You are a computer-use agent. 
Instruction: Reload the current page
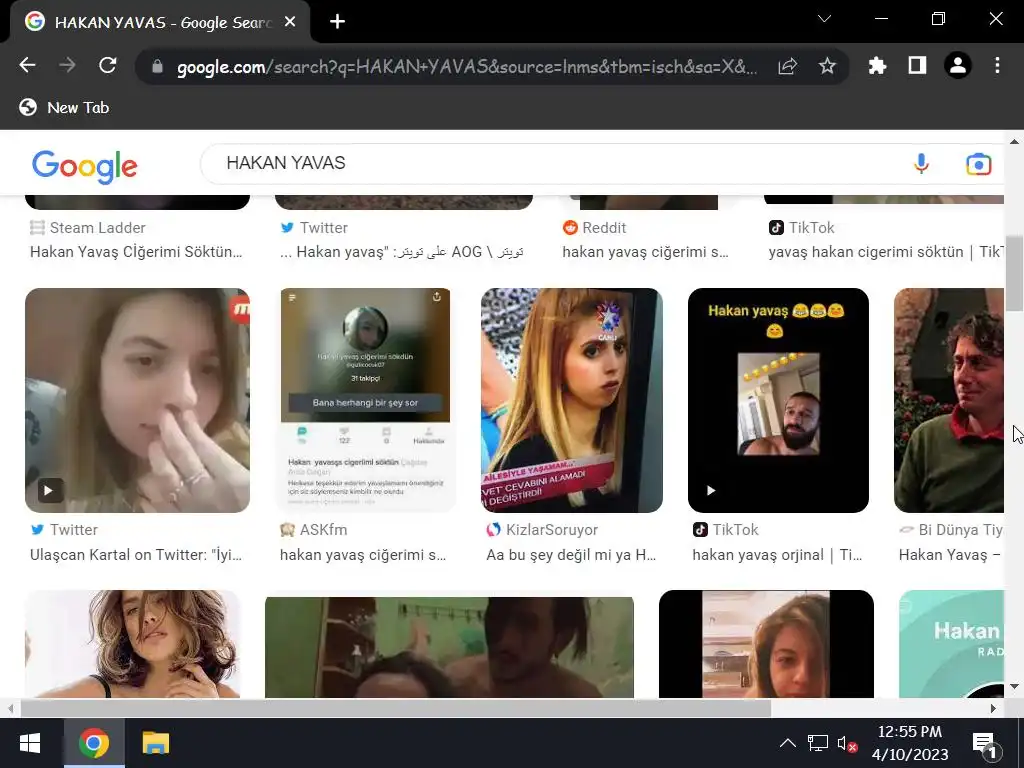coord(108,65)
